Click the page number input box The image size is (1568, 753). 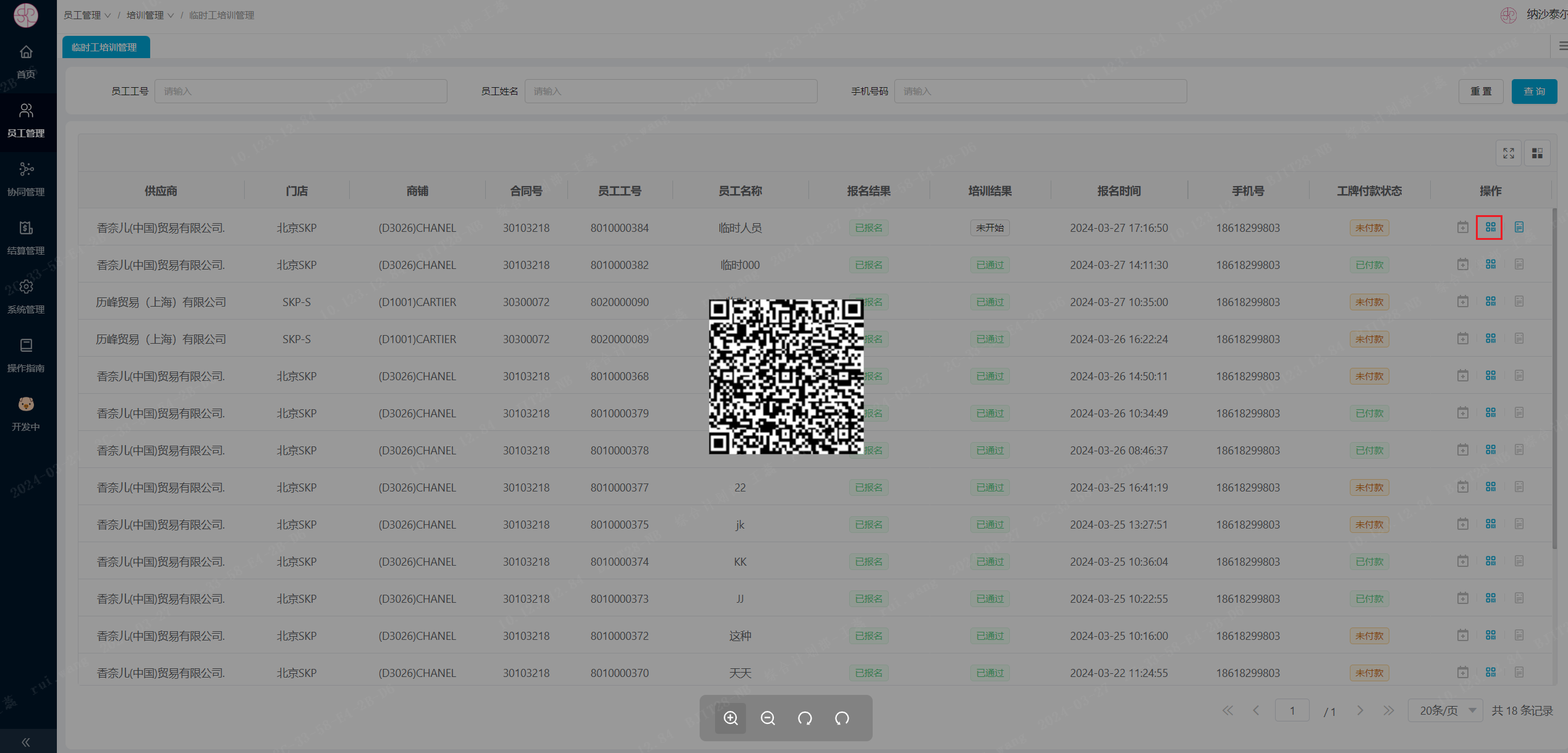click(x=1292, y=710)
